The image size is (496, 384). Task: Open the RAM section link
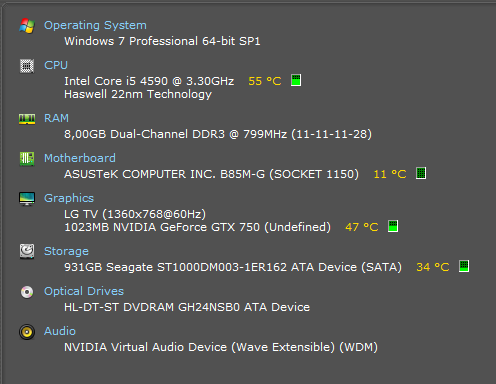(56, 118)
